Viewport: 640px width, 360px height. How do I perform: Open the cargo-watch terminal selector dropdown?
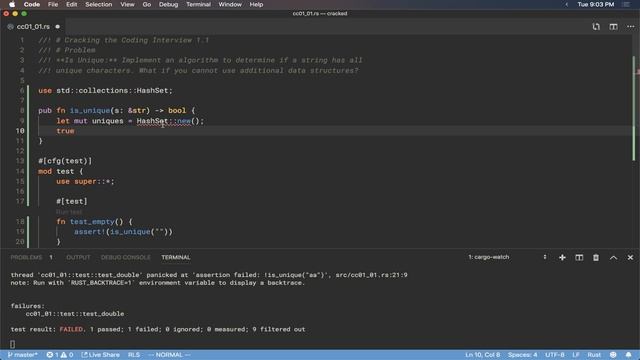point(507,257)
